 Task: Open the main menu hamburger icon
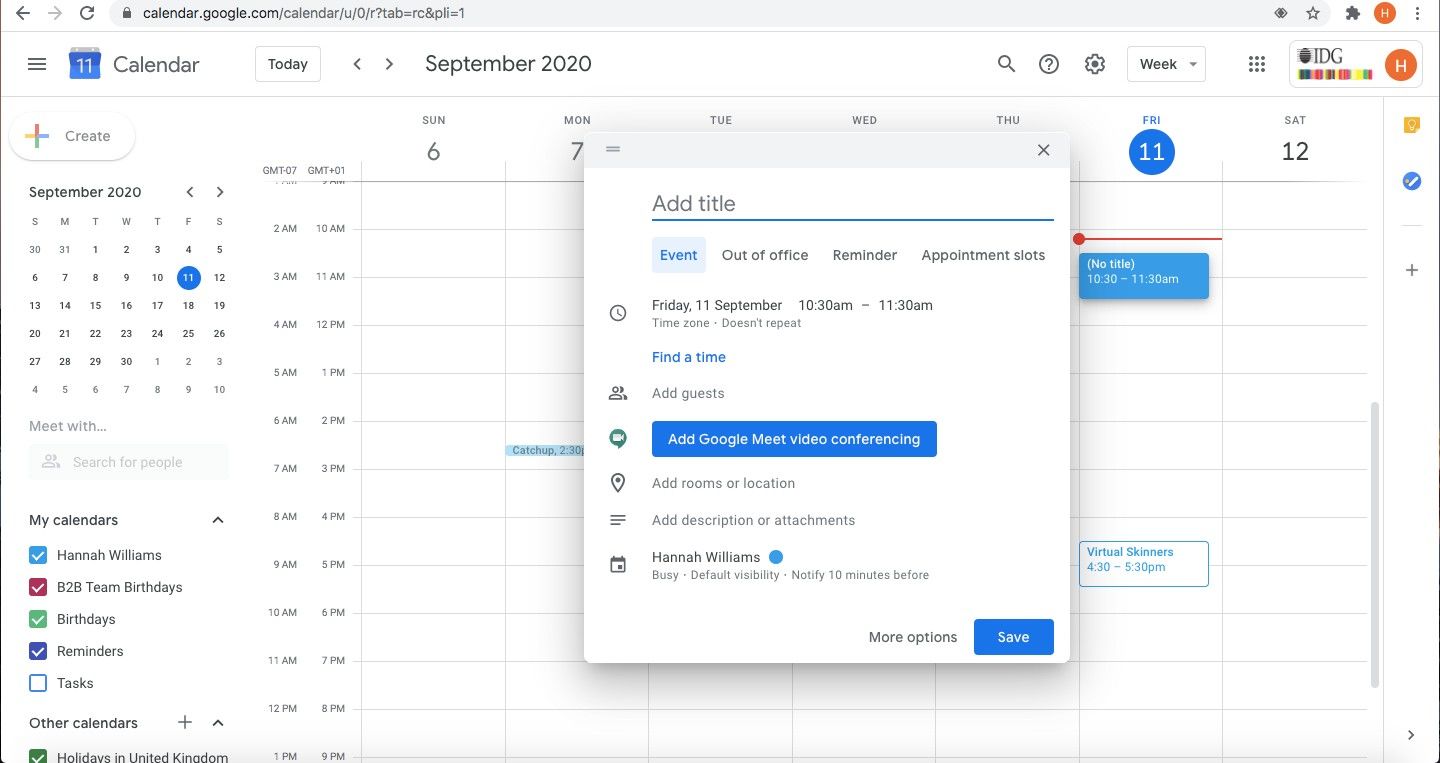click(37, 64)
